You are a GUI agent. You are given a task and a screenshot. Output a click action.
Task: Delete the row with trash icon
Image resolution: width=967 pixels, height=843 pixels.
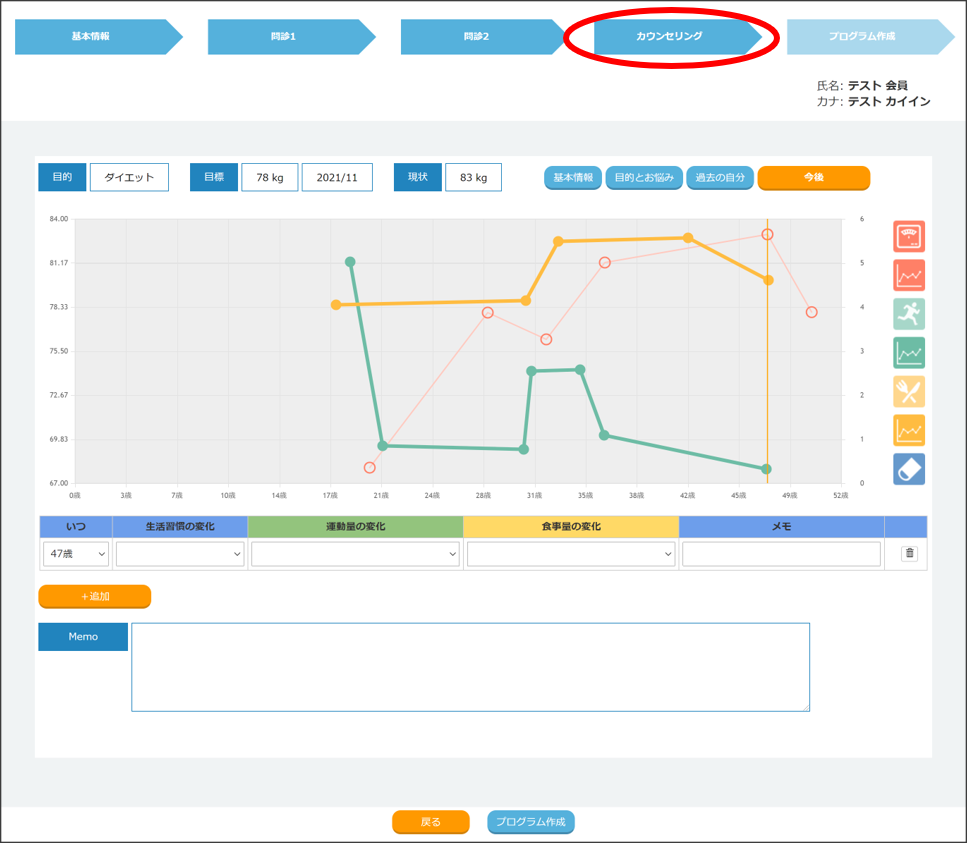click(x=909, y=553)
